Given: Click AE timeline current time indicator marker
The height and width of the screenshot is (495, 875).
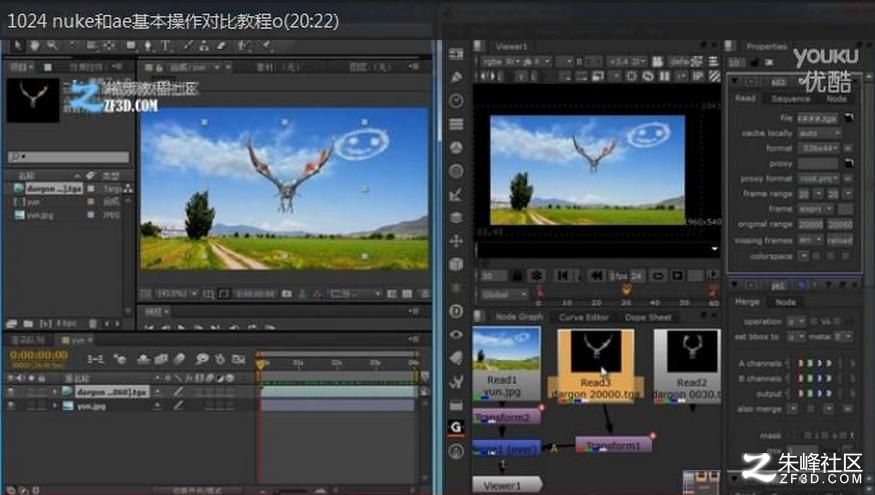Looking at the screenshot, I should [x=261, y=363].
